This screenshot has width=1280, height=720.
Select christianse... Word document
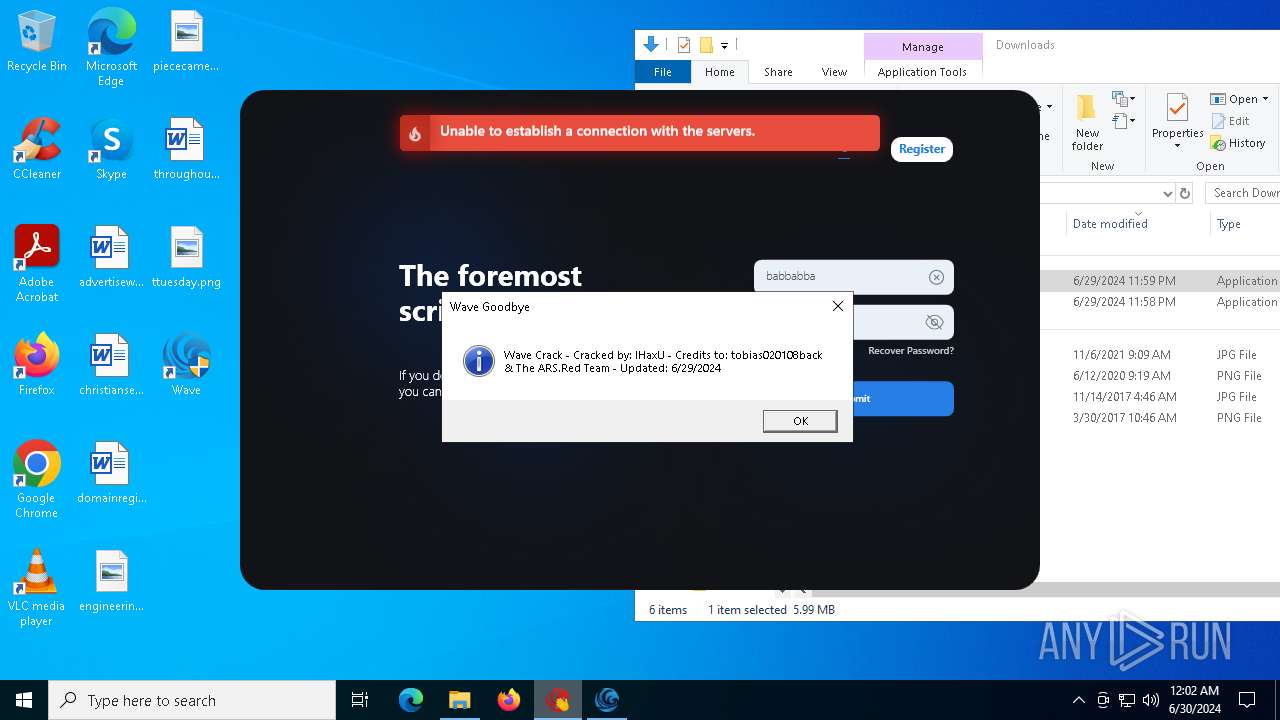tap(111, 365)
